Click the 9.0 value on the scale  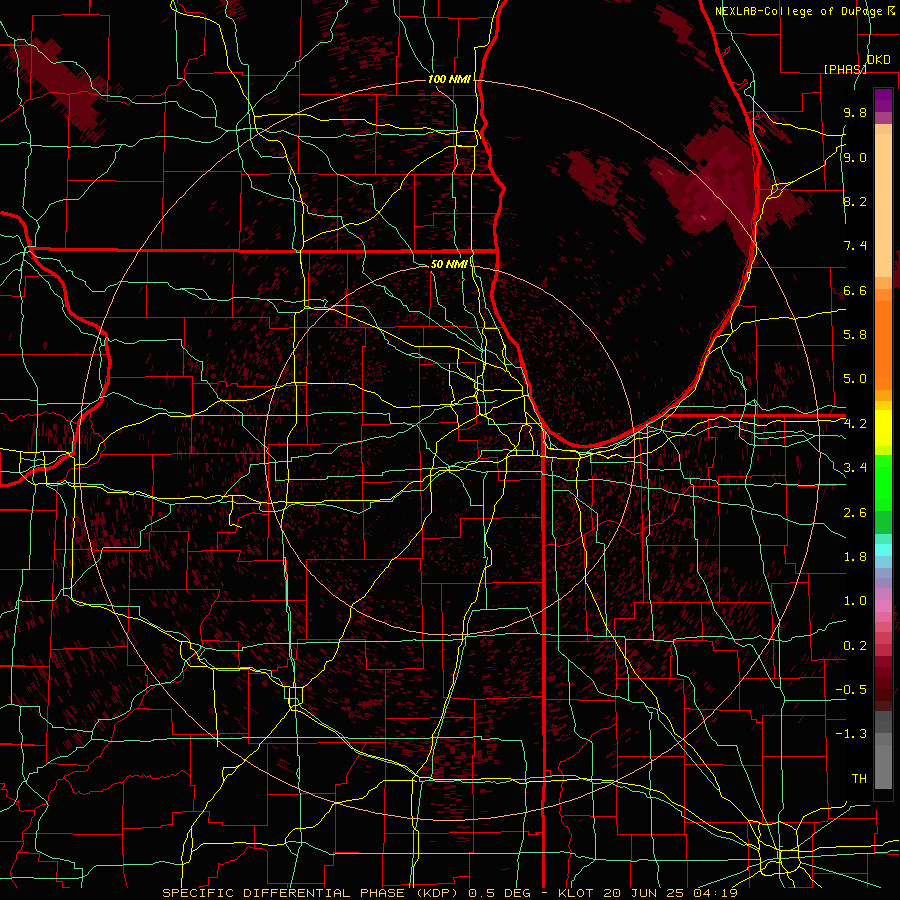855,157
